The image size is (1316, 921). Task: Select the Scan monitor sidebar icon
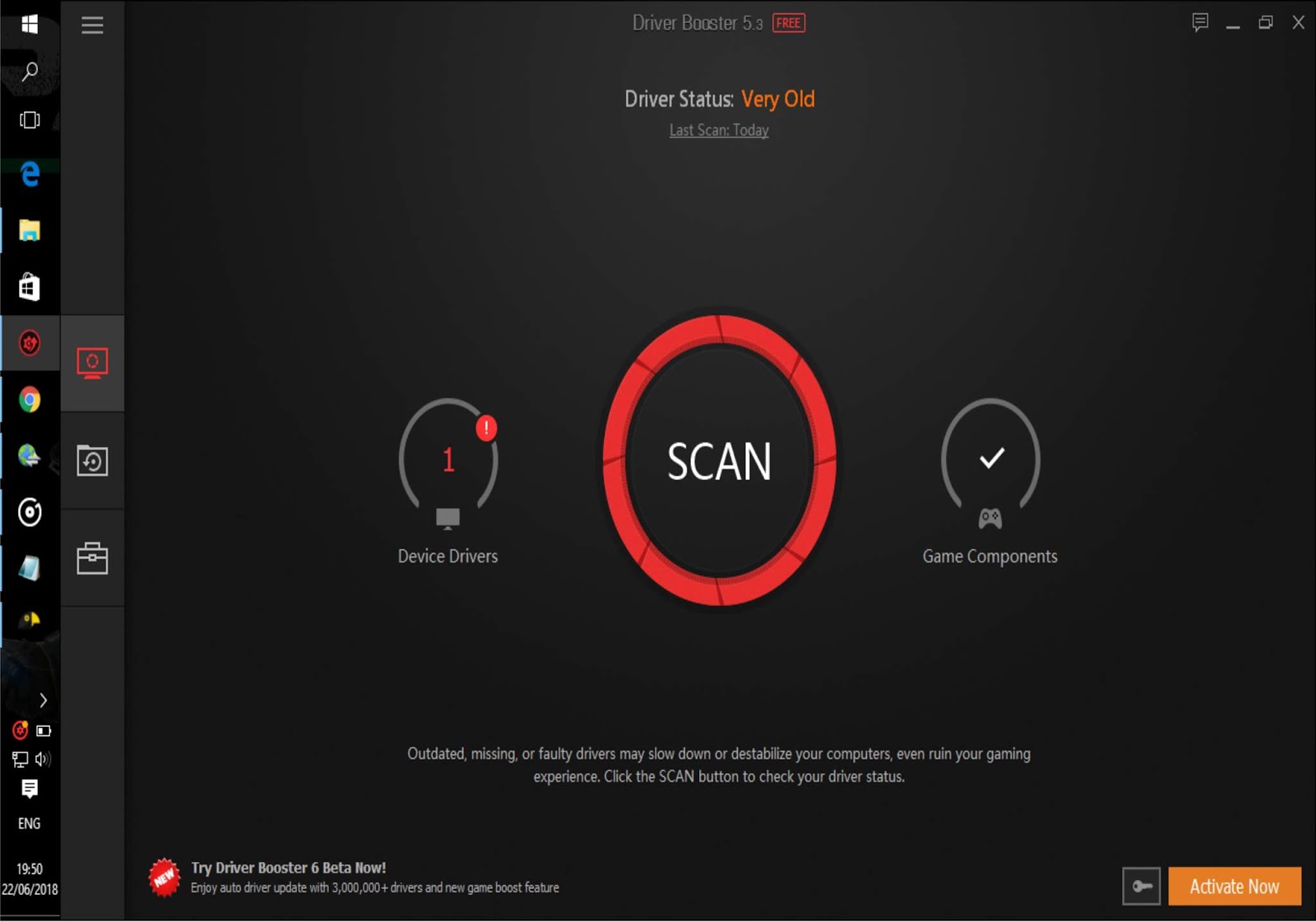92,363
